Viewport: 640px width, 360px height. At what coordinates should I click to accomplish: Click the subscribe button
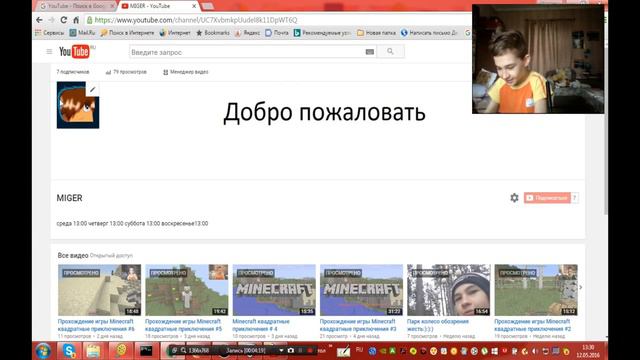(547, 198)
